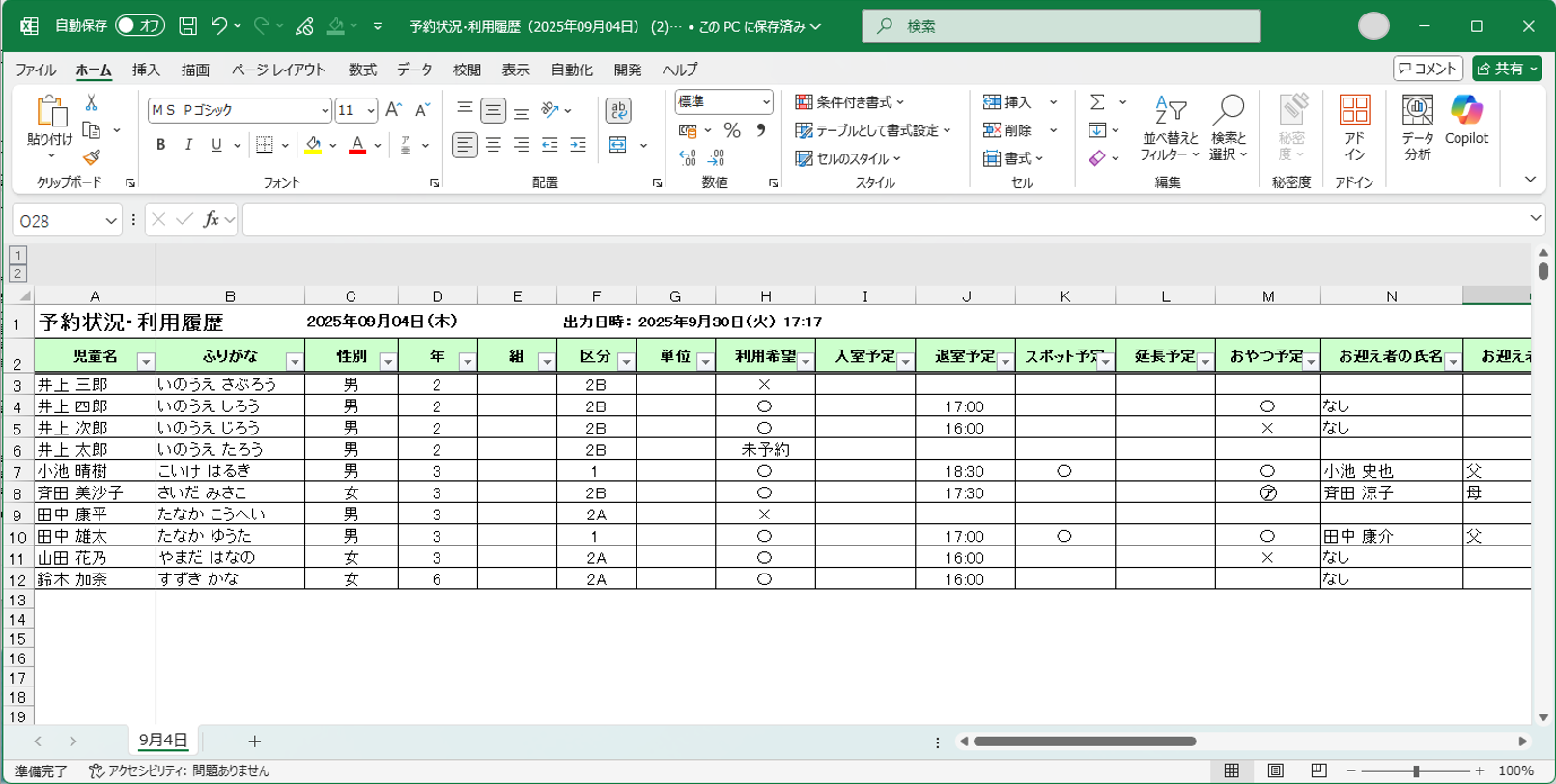
Task: Open the 性別 column filter dropdown
Action: point(387,362)
